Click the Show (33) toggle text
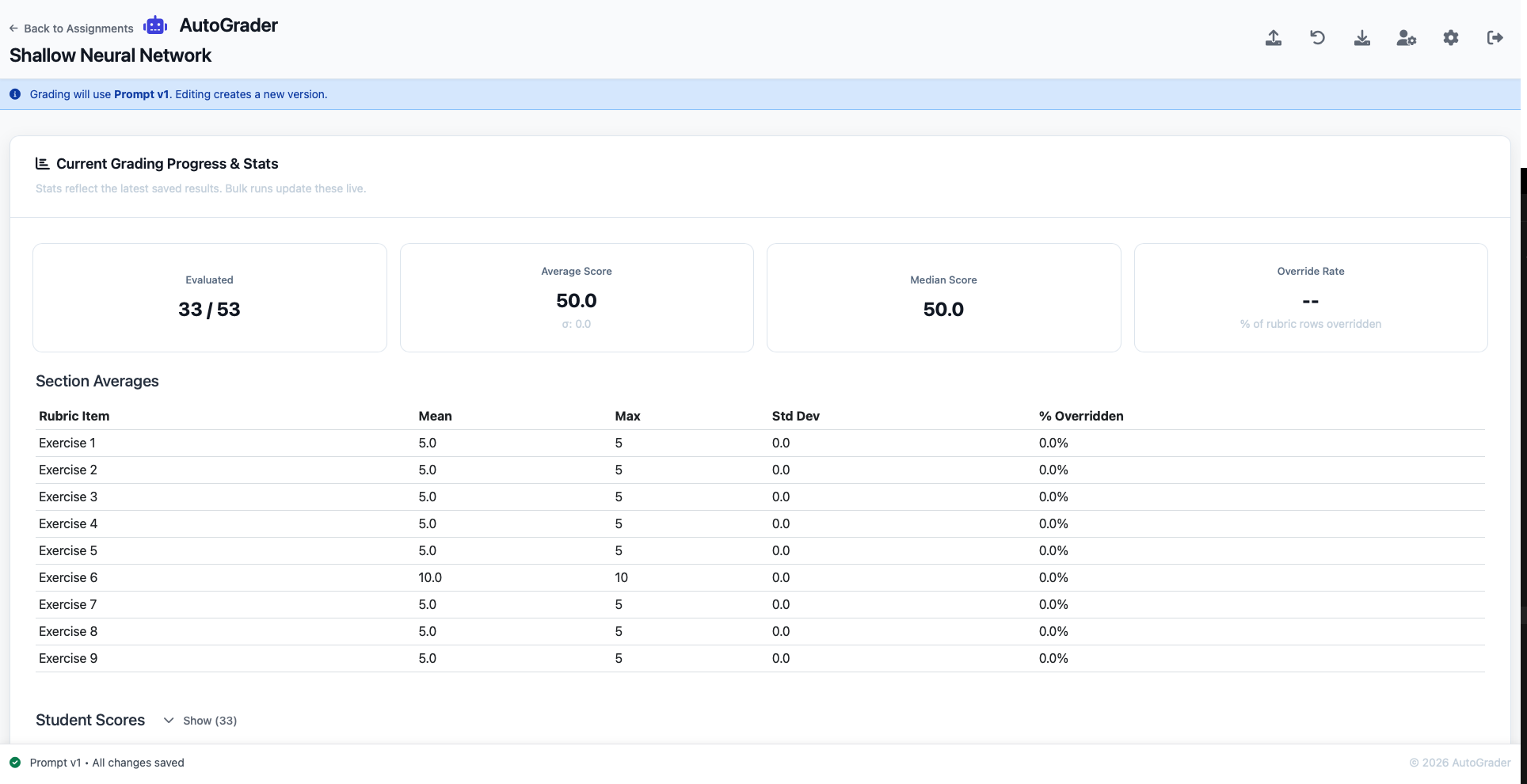Viewport: 1527px width, 784px height. [x=210, y=721]
